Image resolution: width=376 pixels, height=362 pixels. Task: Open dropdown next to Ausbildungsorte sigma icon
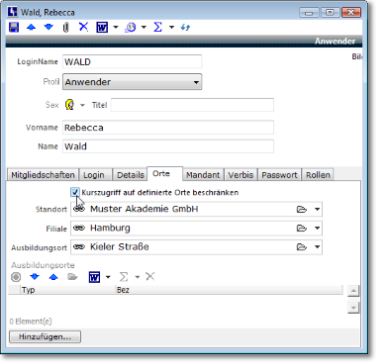click(137, 277)
